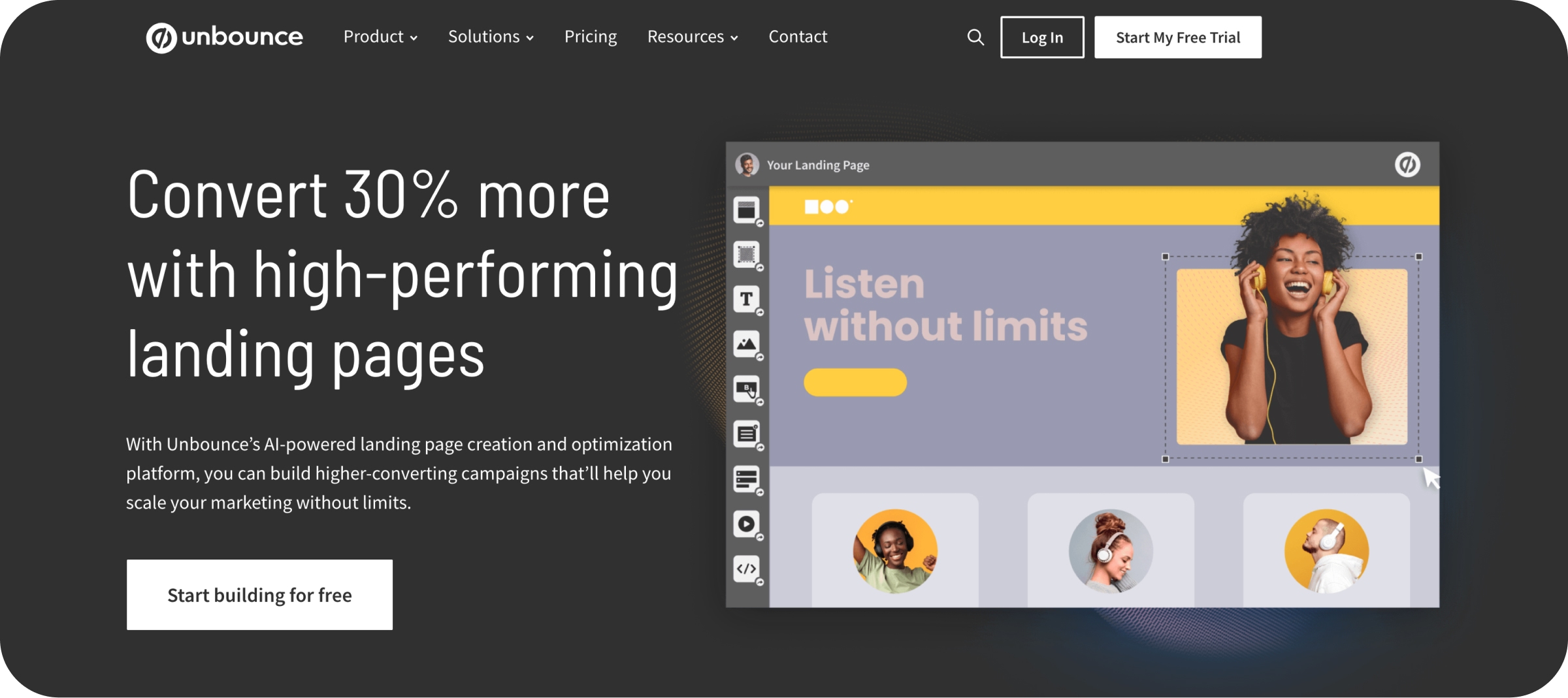Open the Custom HTML tool in the sidebar
The width and height of the screenshot is (1568, 698).
tap(747, 568)
